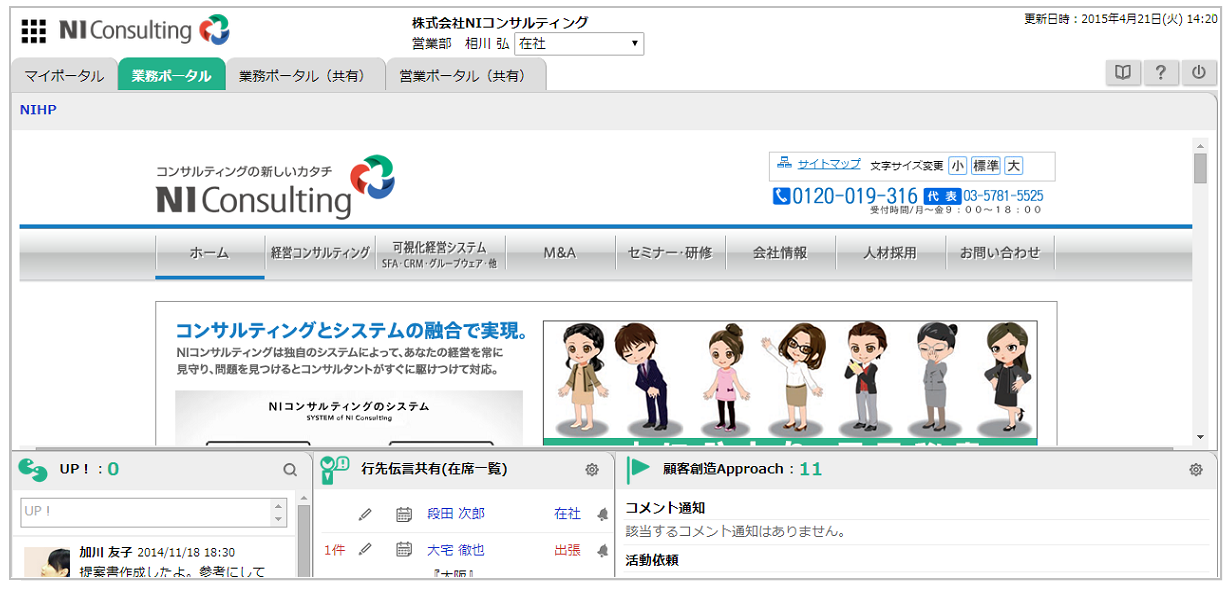The image size is (1231, 589).
Task: Open 加川 友子 avatar thumbnail
Action: 47,562
